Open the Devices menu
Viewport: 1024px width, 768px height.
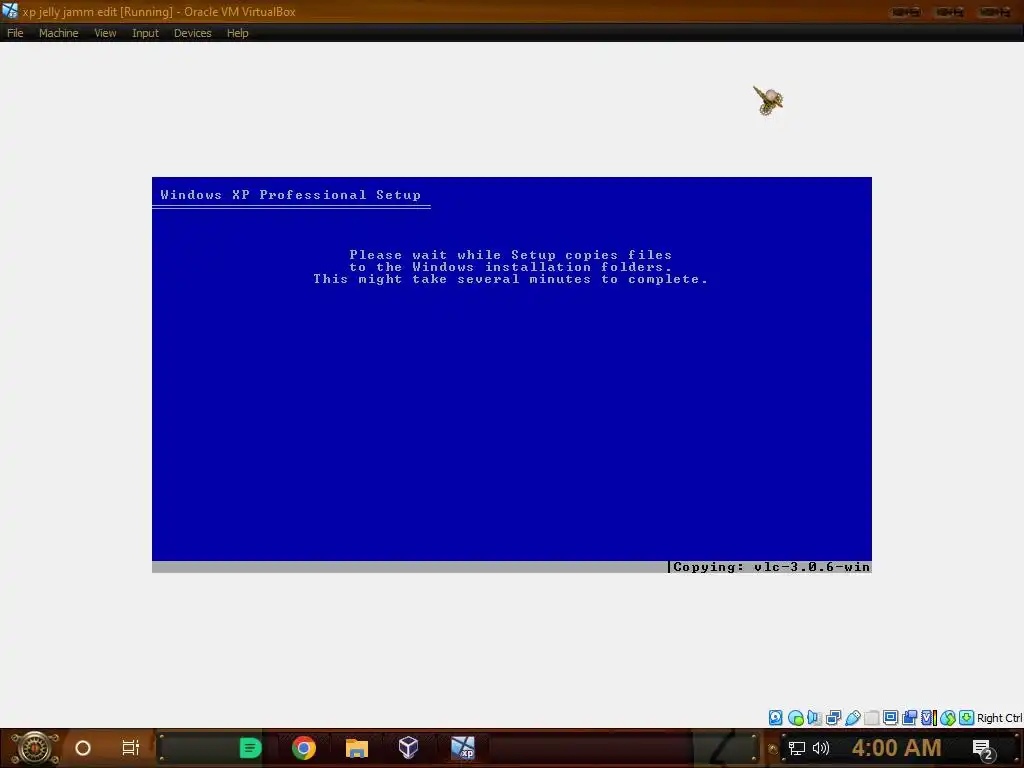[x=193, y=33]
